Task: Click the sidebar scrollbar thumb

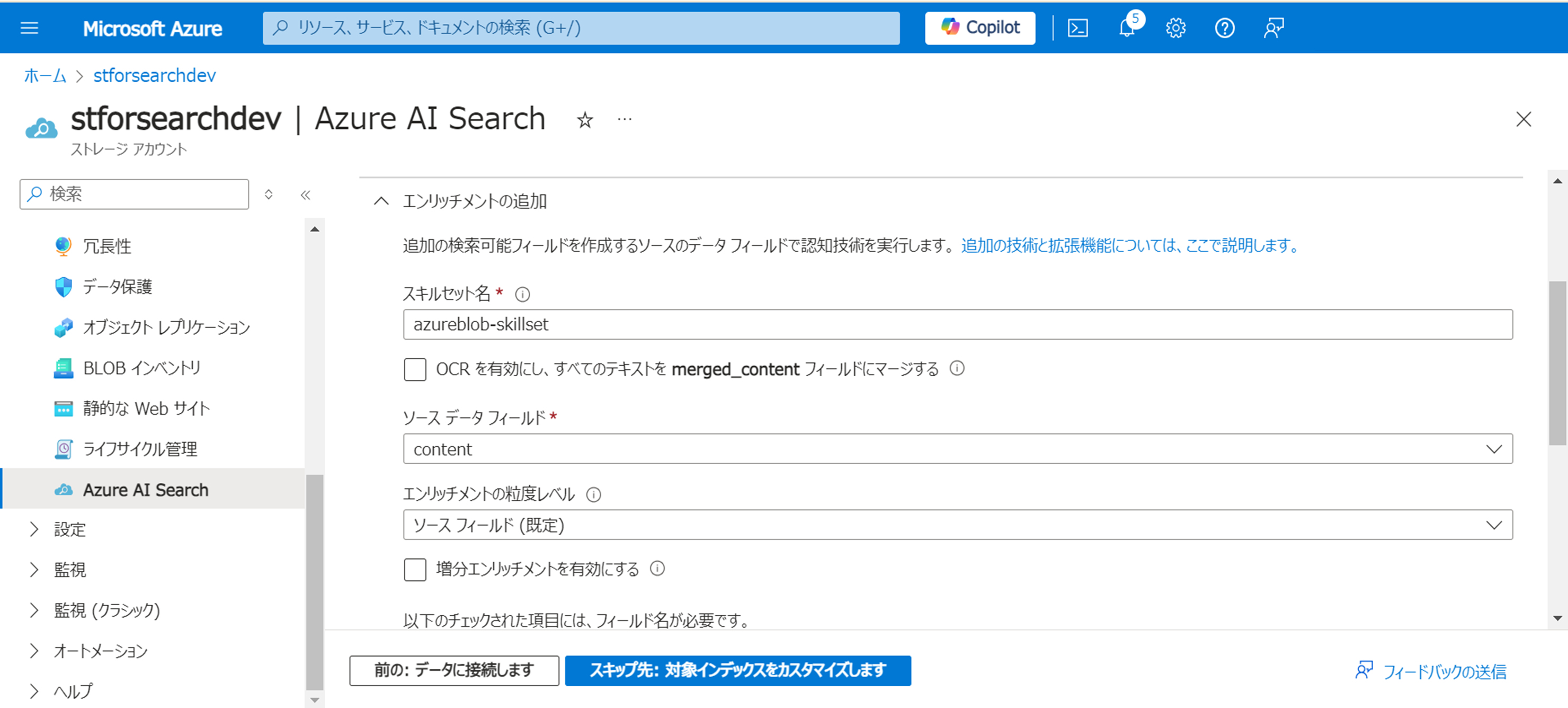Action: click(x=315, y=582)
